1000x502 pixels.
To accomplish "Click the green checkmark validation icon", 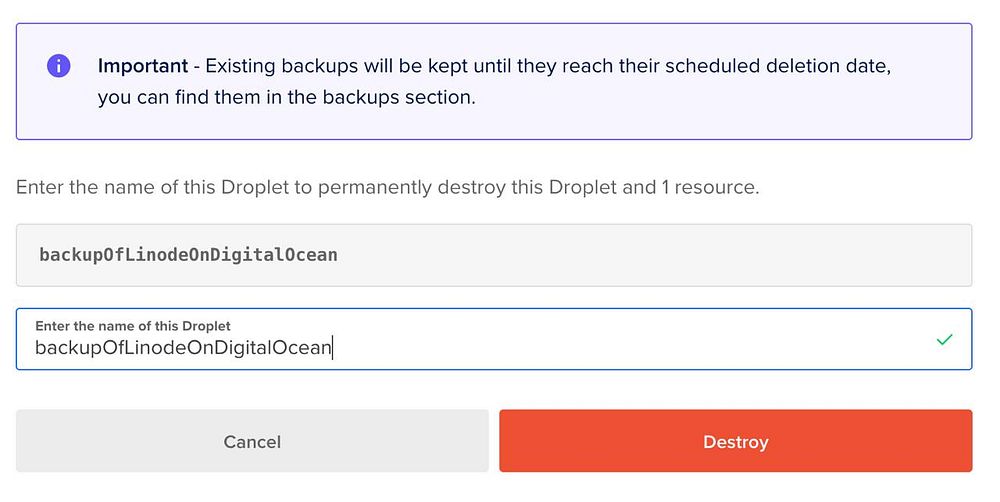I will coord(944,340).
